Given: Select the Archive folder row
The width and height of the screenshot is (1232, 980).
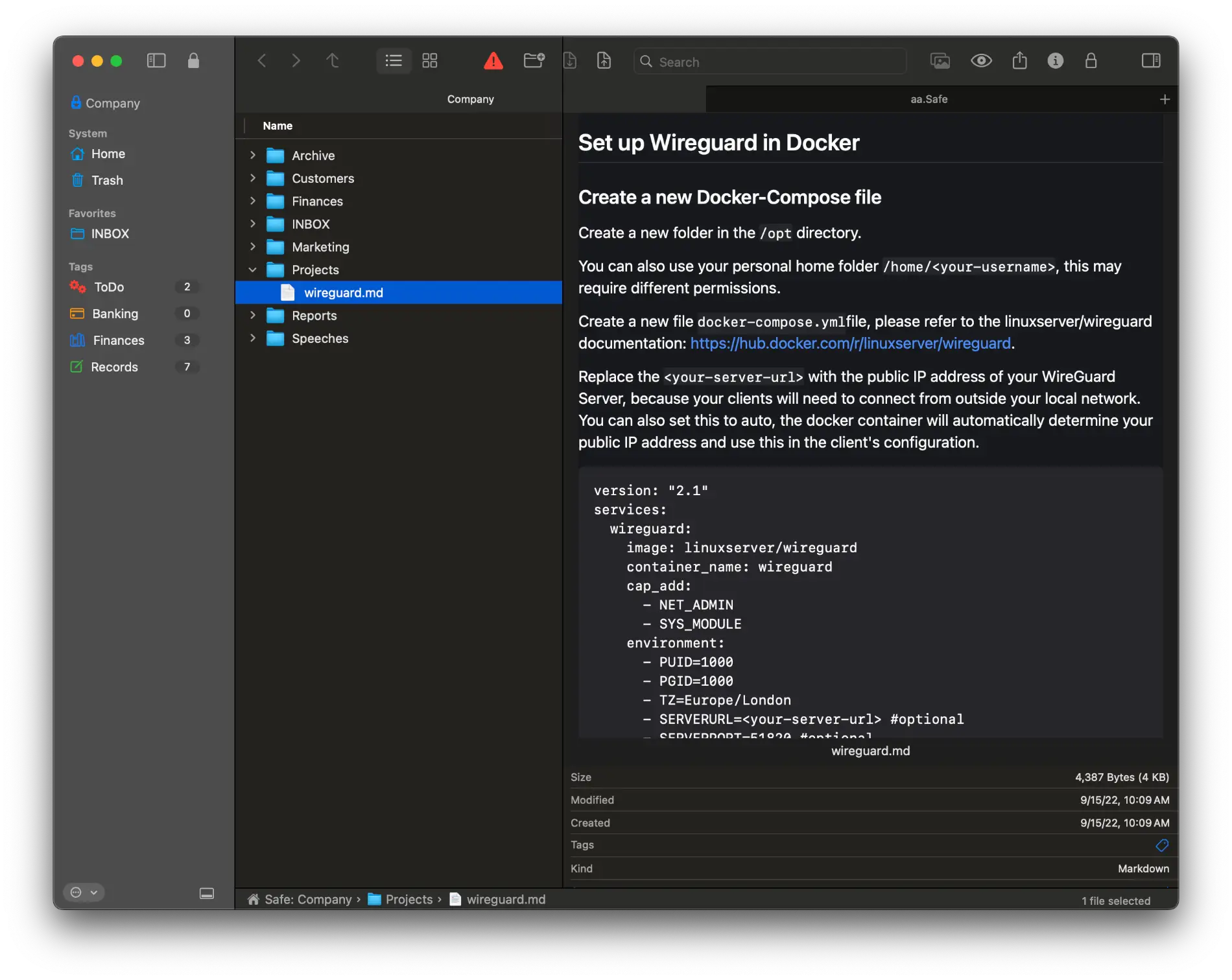Looking at the screenshot, I should 399,156.
